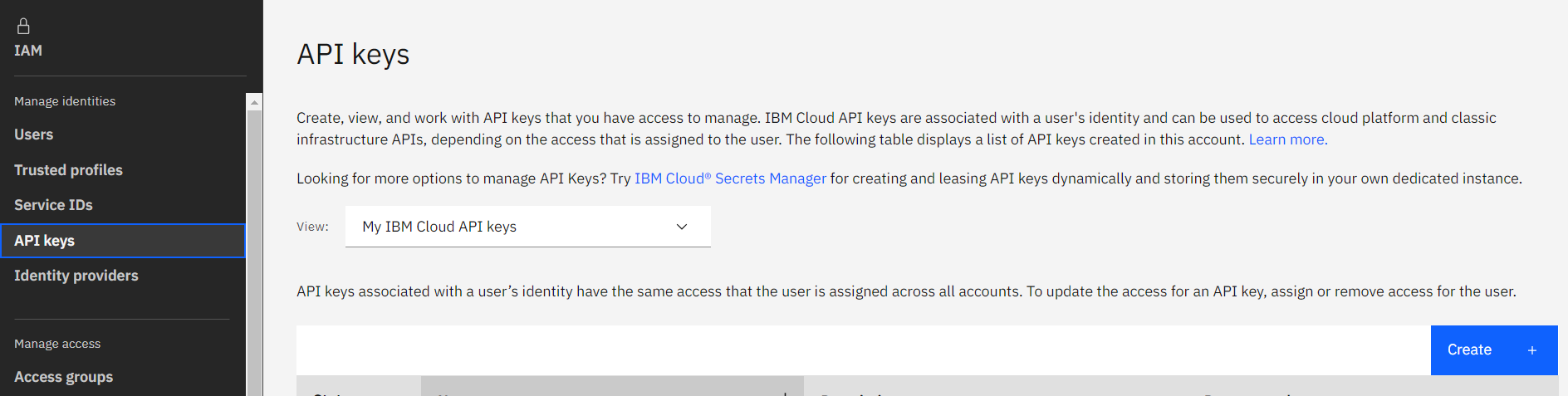Click the API keys page title
Viewport: 1568px width, 396px height.
tap(353, 55)
